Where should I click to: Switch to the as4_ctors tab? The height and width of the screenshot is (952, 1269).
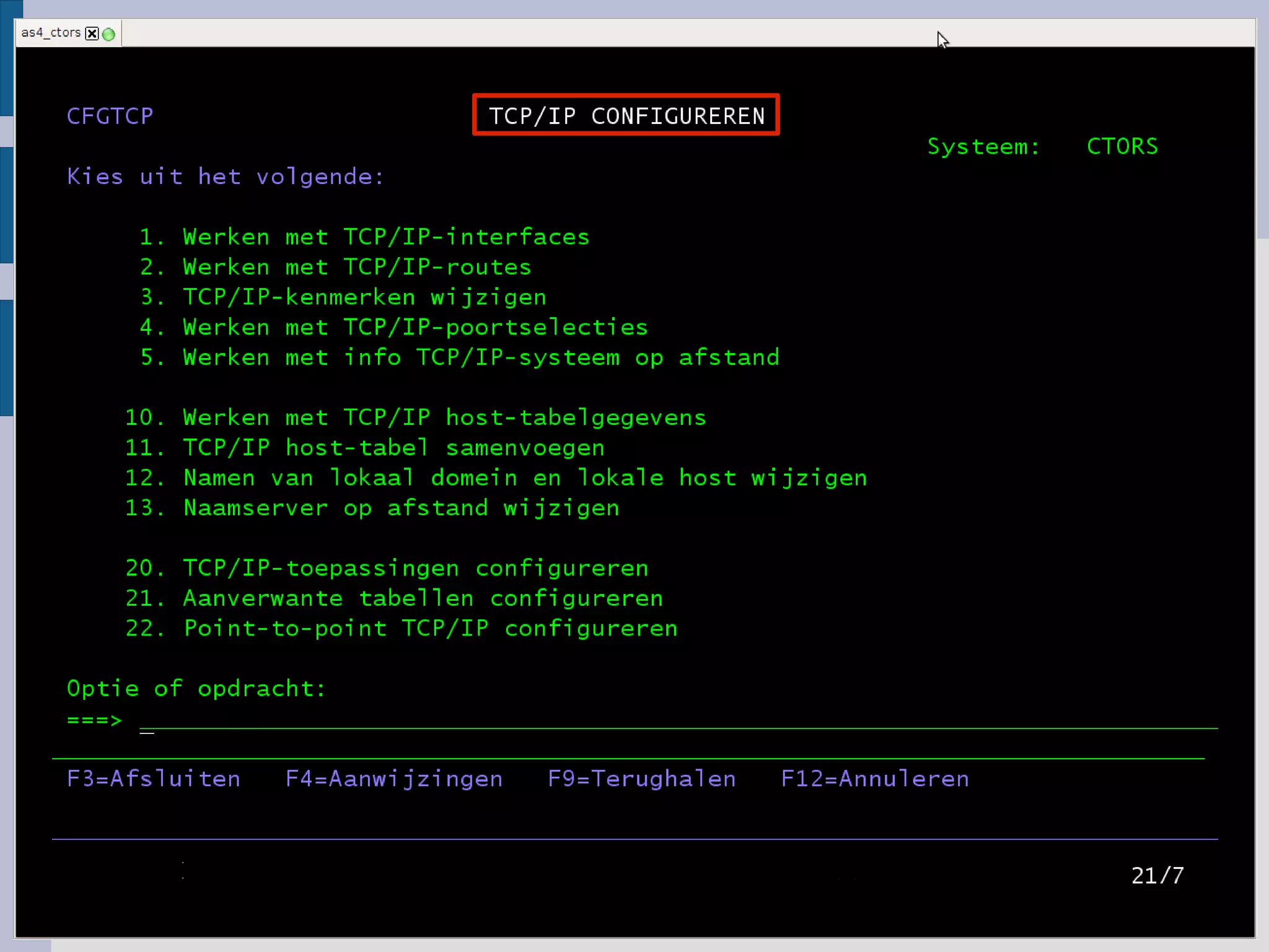(51, 33)
